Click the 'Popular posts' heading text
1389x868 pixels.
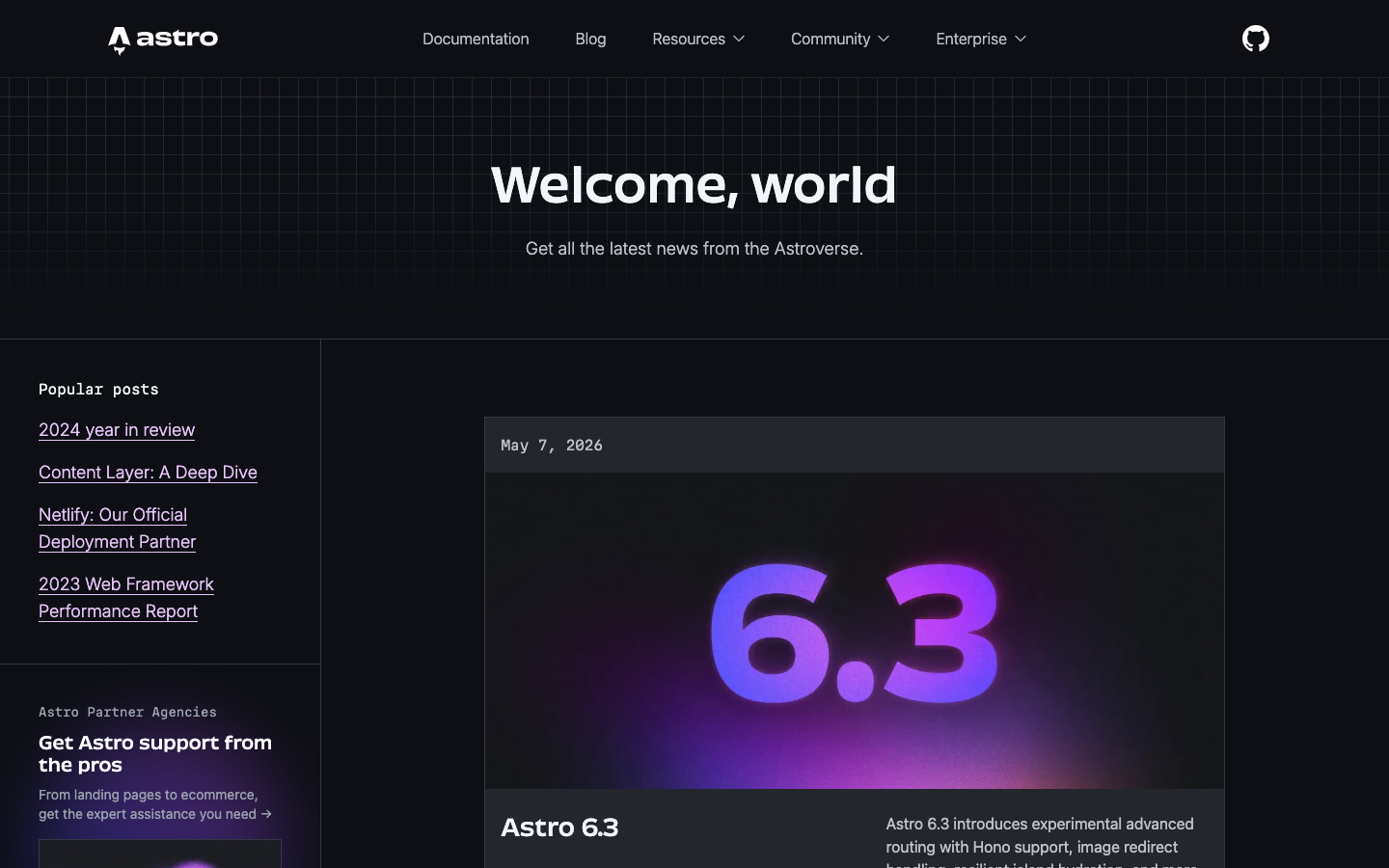98,390
